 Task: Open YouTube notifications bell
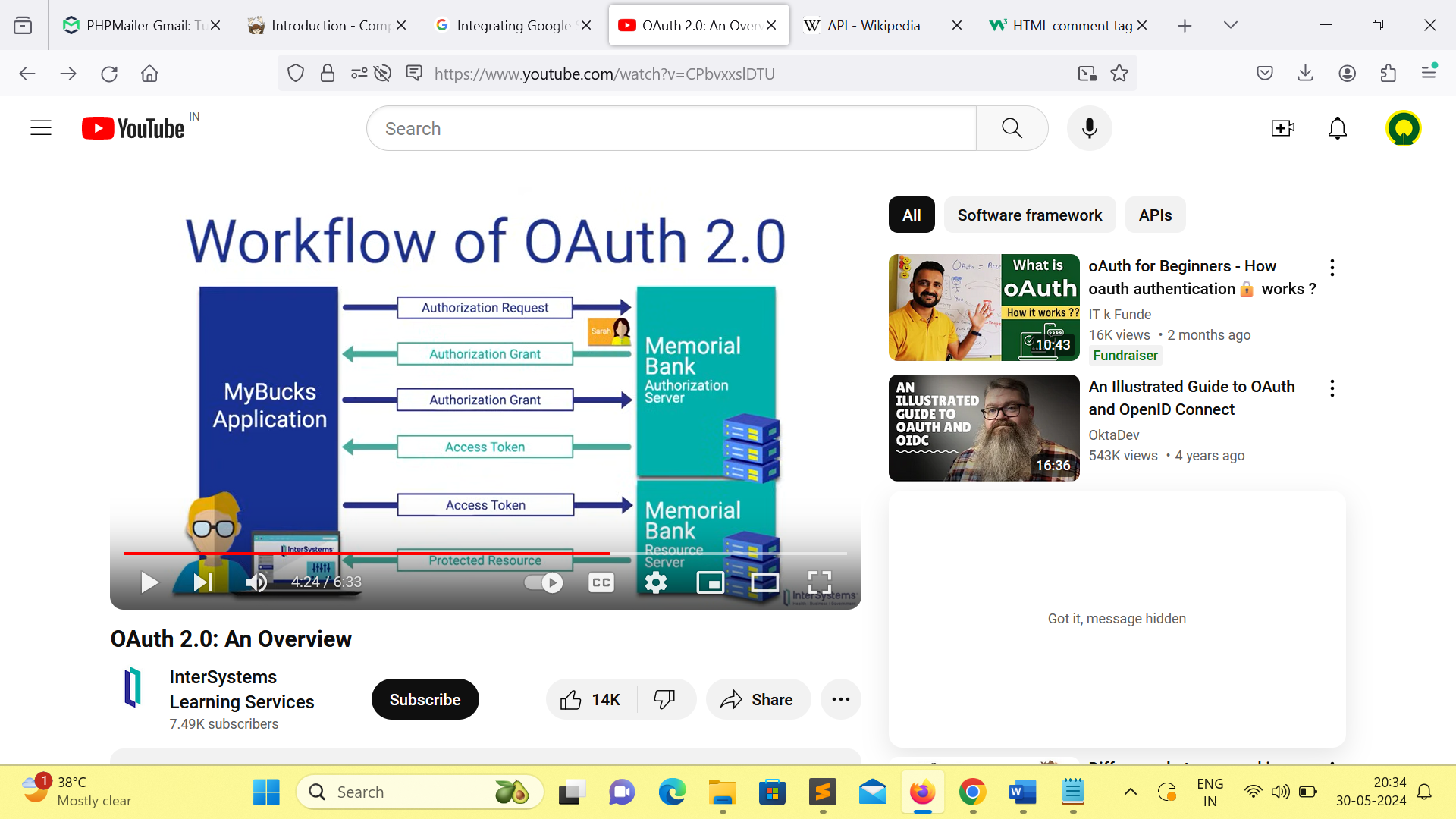click(x=1338, y=128)
